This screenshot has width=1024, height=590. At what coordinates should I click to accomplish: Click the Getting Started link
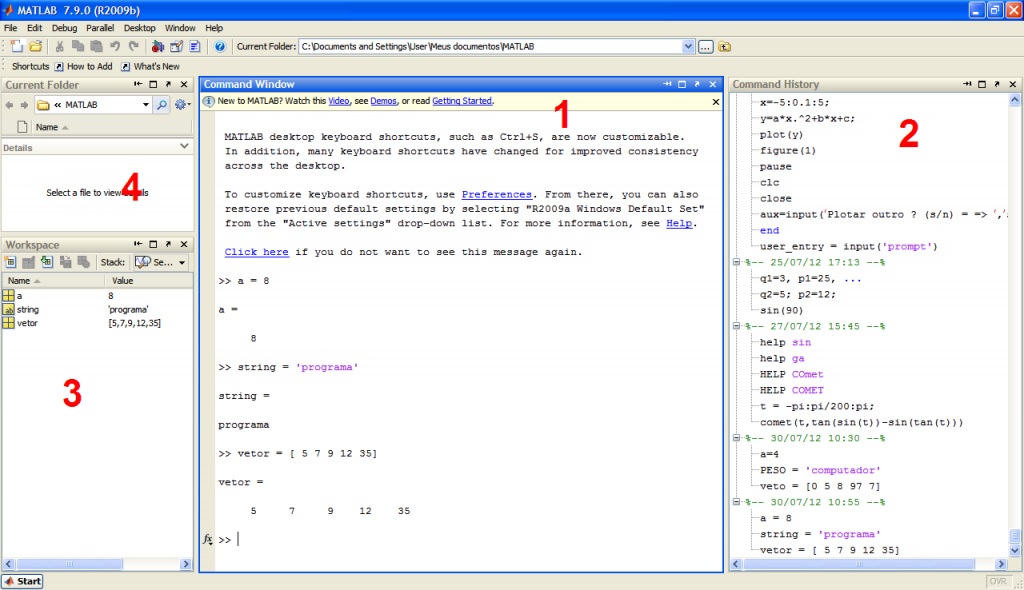[x=462, y=101]
